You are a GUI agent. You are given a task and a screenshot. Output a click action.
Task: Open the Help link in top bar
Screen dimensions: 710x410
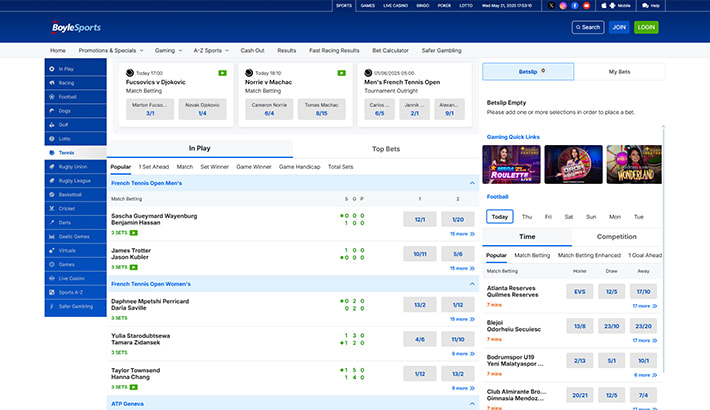tap(651, 5)
